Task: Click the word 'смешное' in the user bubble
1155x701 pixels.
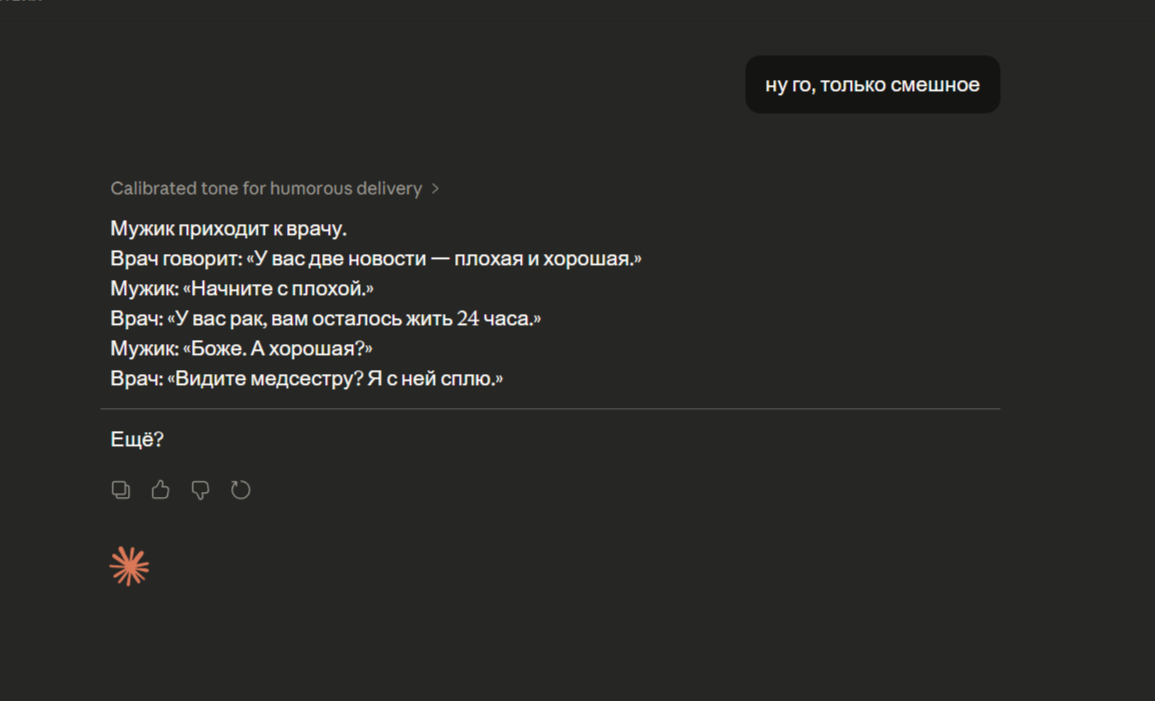Action: click(934, 85)
